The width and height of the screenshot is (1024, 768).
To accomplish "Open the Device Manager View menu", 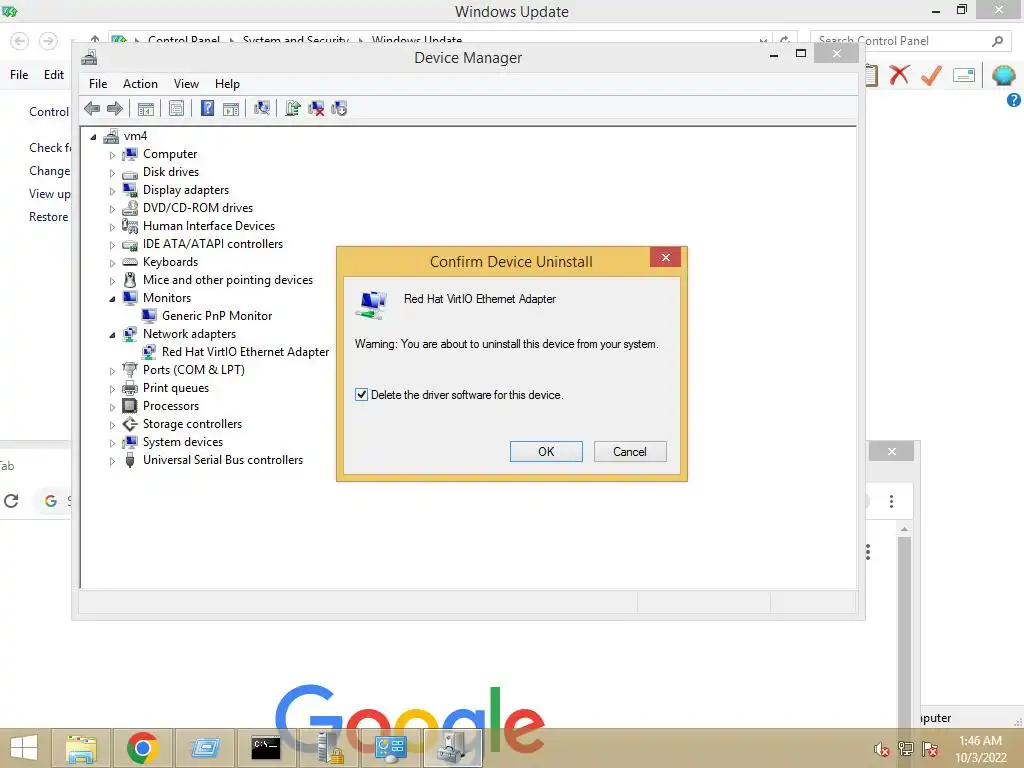I will click(x=186, y=84).
